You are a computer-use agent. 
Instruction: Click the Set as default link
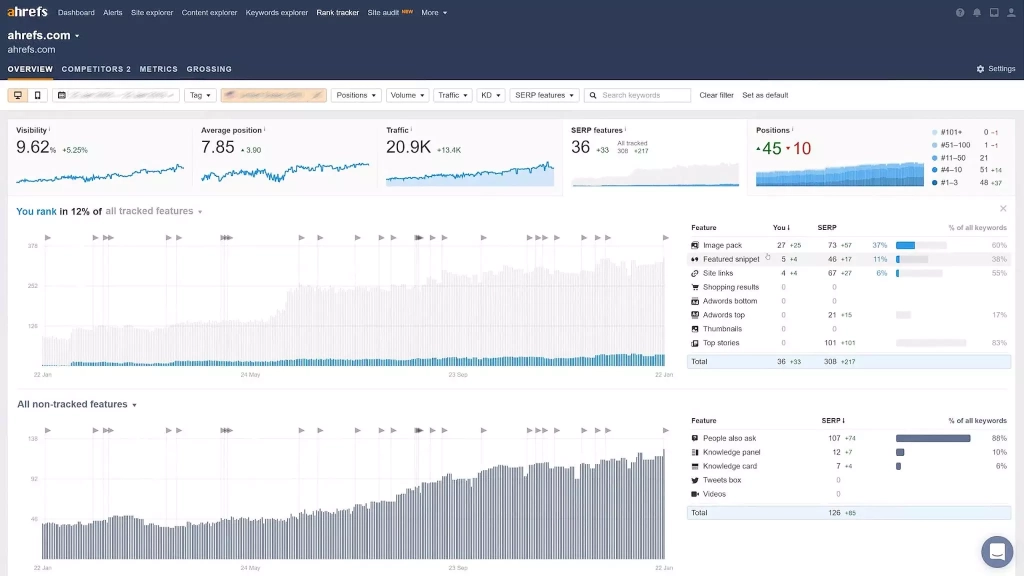[x=765, y=95]
